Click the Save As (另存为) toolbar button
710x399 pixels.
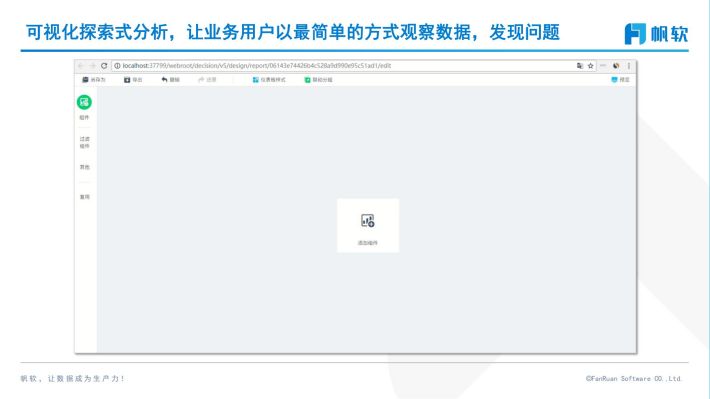click(x=94, y=80)
